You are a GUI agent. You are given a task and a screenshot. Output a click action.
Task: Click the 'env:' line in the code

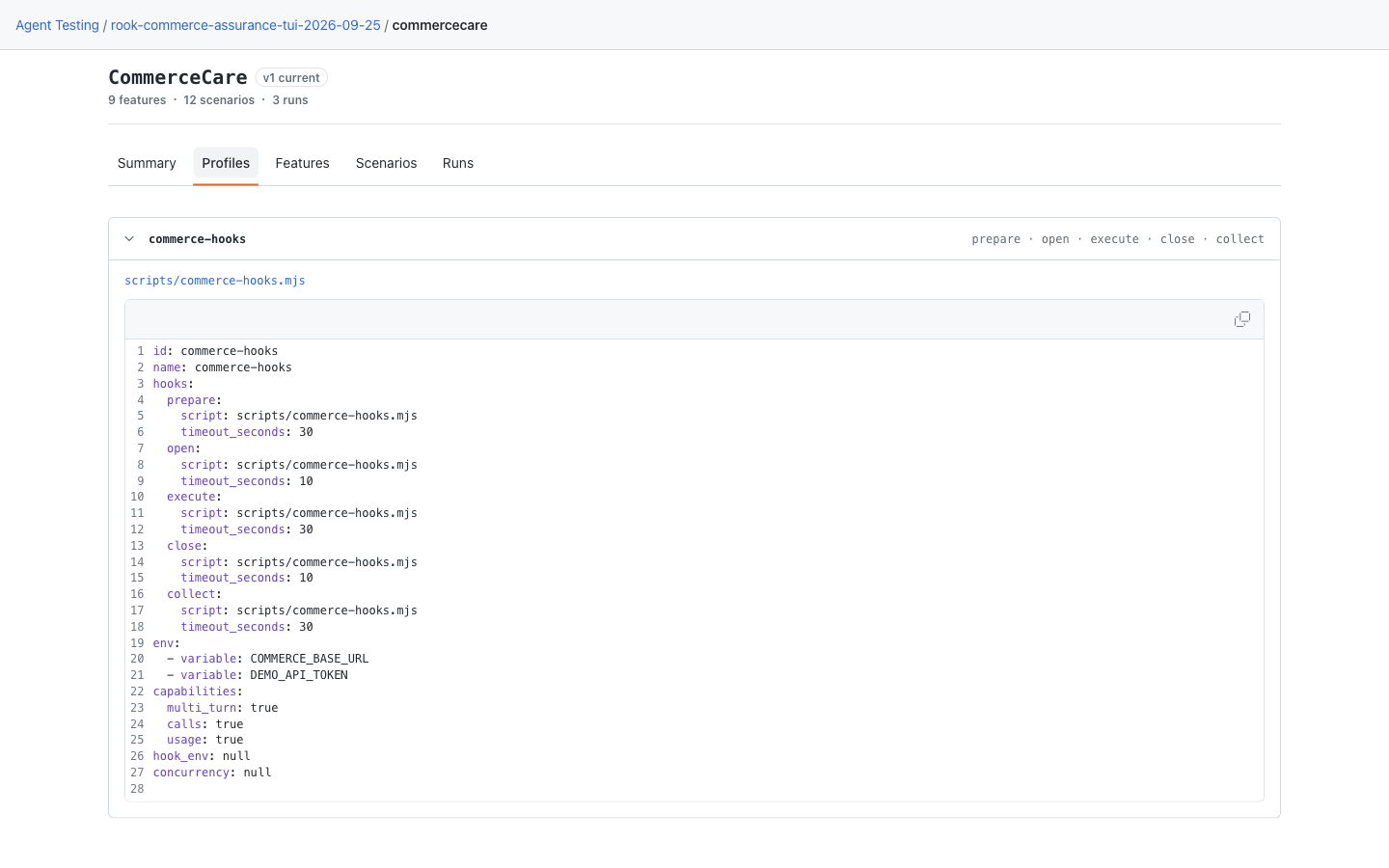pyautogui.click(x=166, y=643)
